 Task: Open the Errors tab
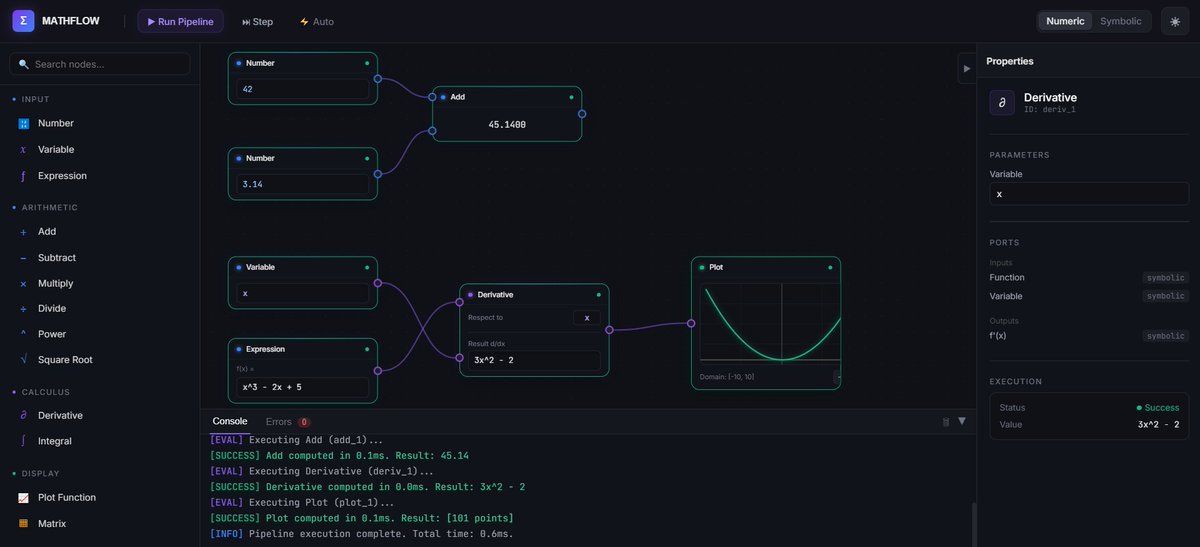coord(288,421)
